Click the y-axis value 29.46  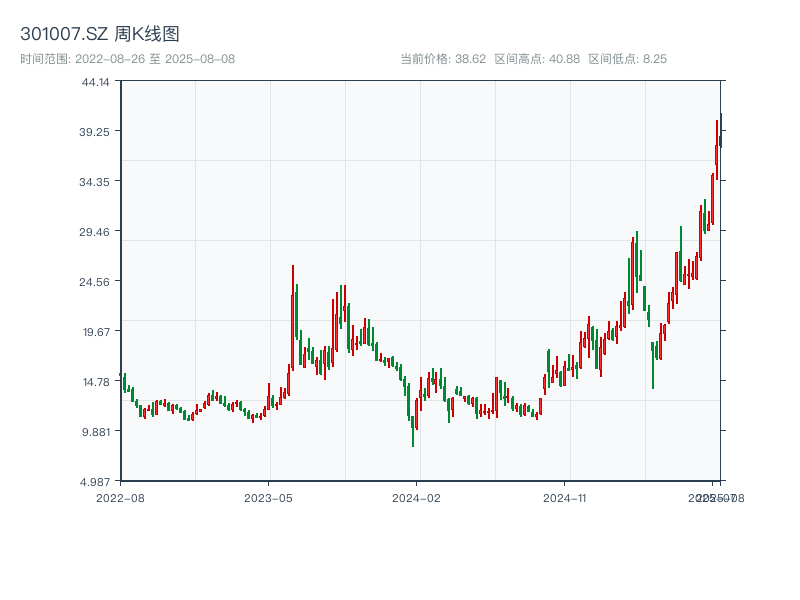[x=94, y=232]
